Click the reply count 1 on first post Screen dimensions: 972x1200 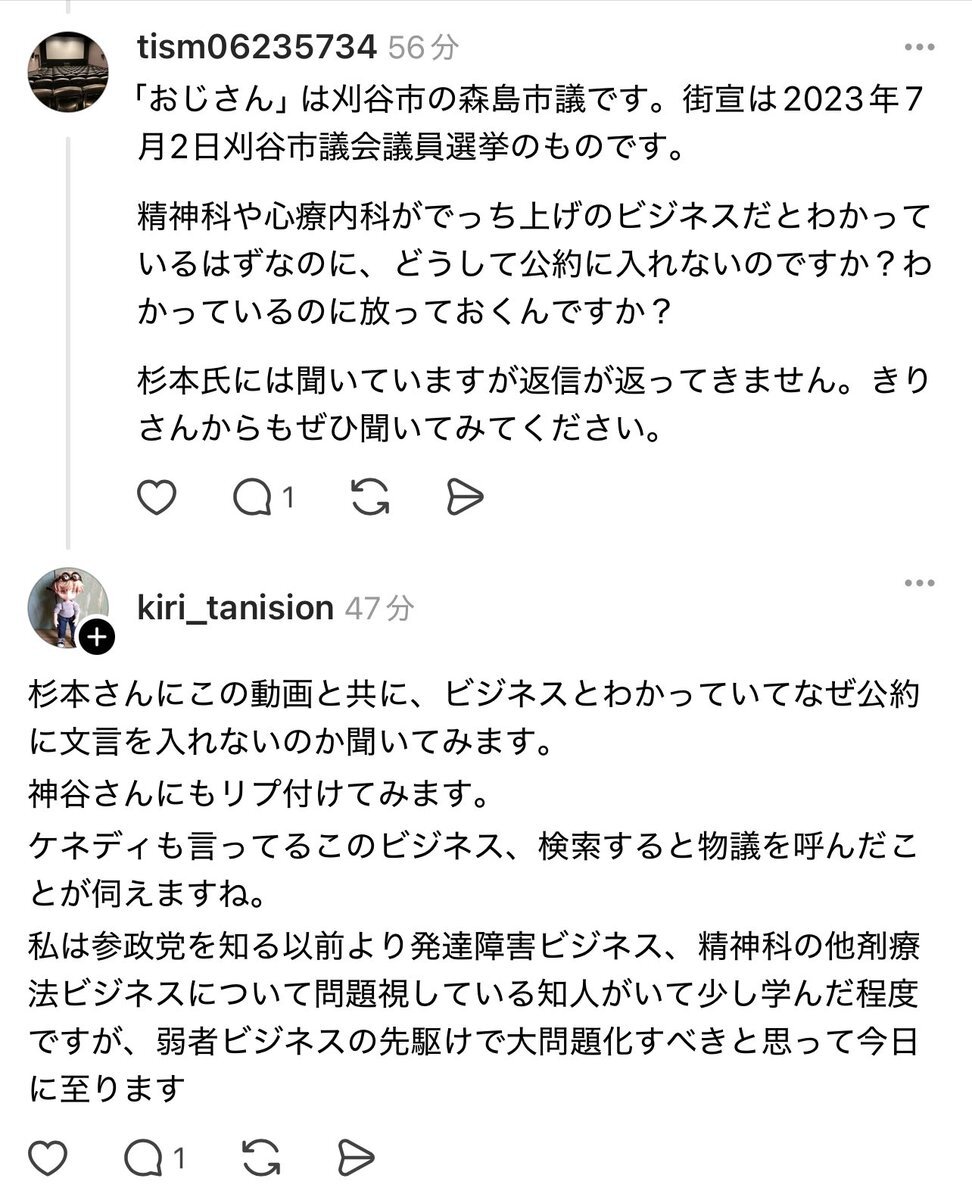tap(288, 497)
